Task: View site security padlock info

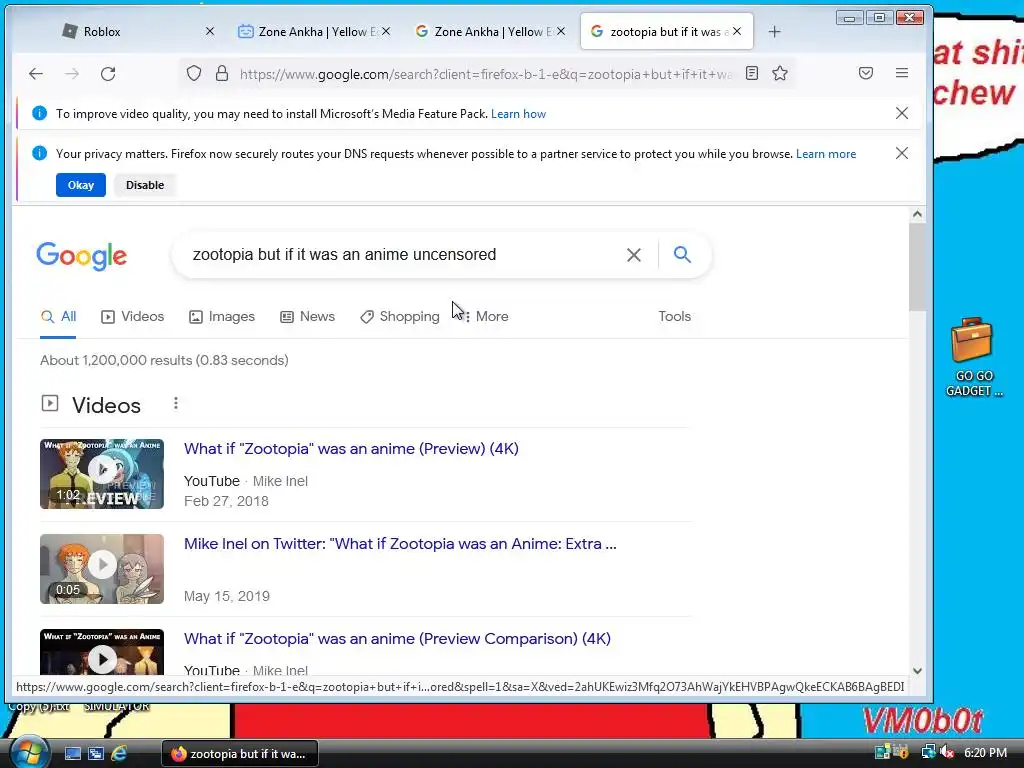Action: [x=222, y=73]
